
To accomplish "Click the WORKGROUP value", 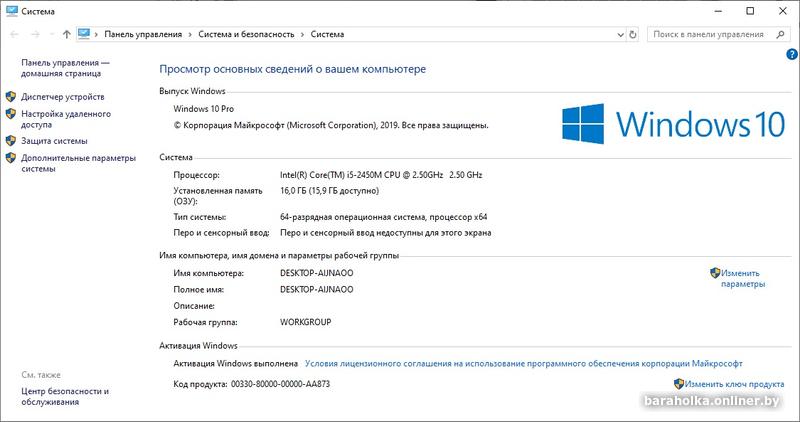I will click(306, 322).
